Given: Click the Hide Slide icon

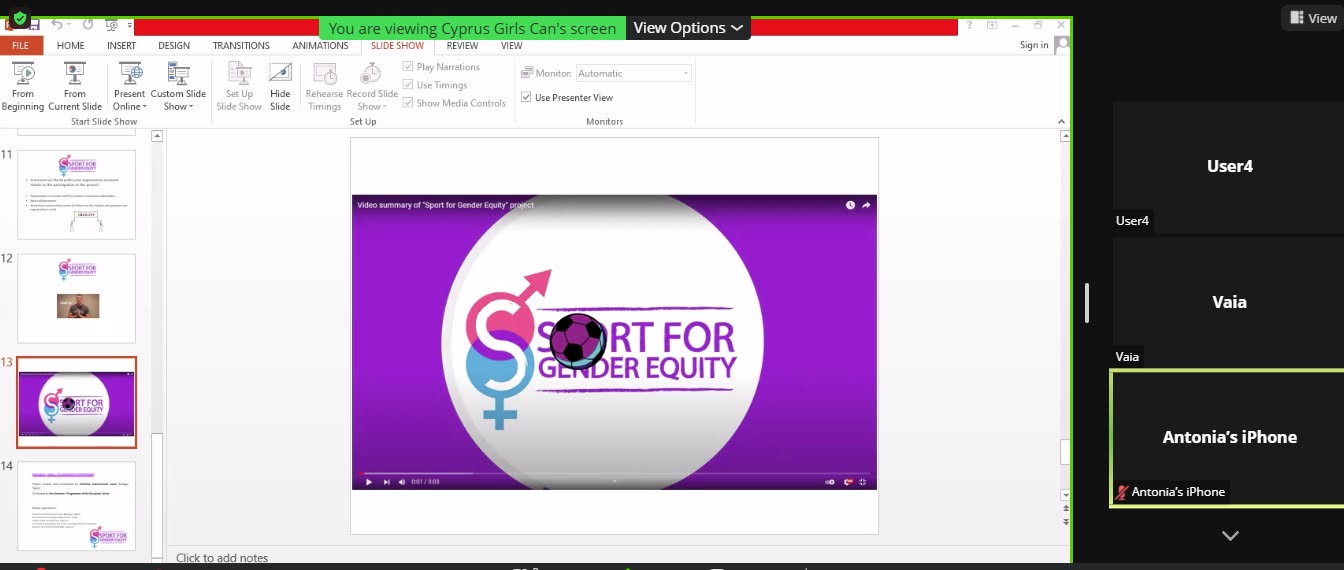Looking at the screenshot, I should (x=280, y=86).
